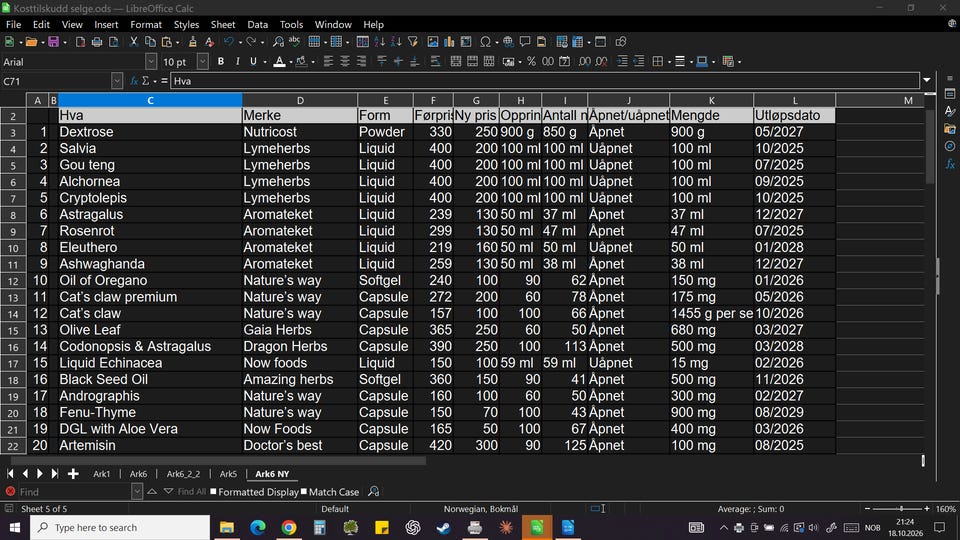
Task: Click the Find Previous up arrow button
Action: (152, 492)
